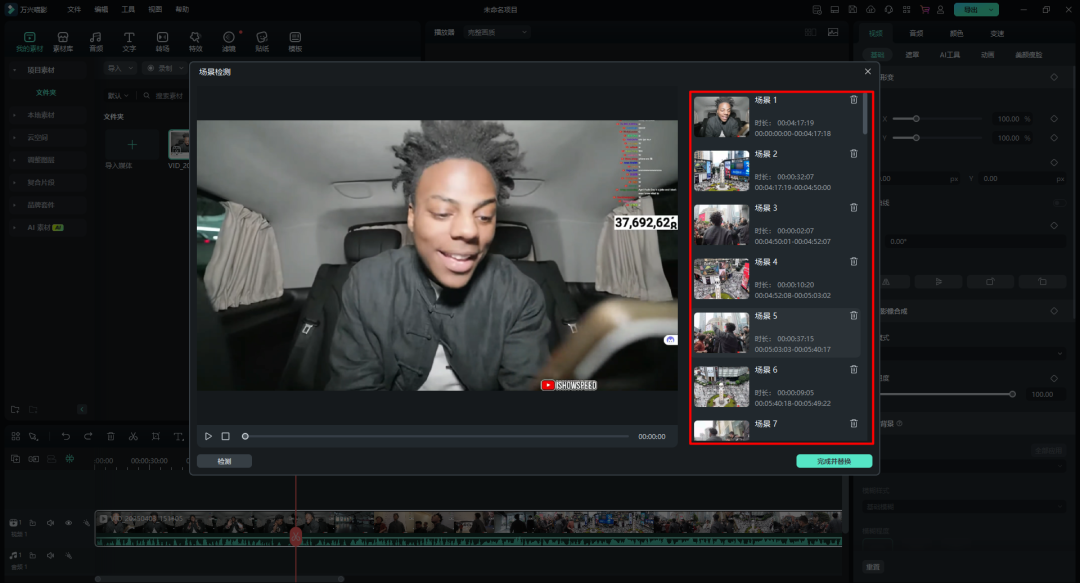Switch to the 颜色 tab in properties panel
Image resolution: width=1080 pixels, height=583 pixels.
[x=956, y=33]
